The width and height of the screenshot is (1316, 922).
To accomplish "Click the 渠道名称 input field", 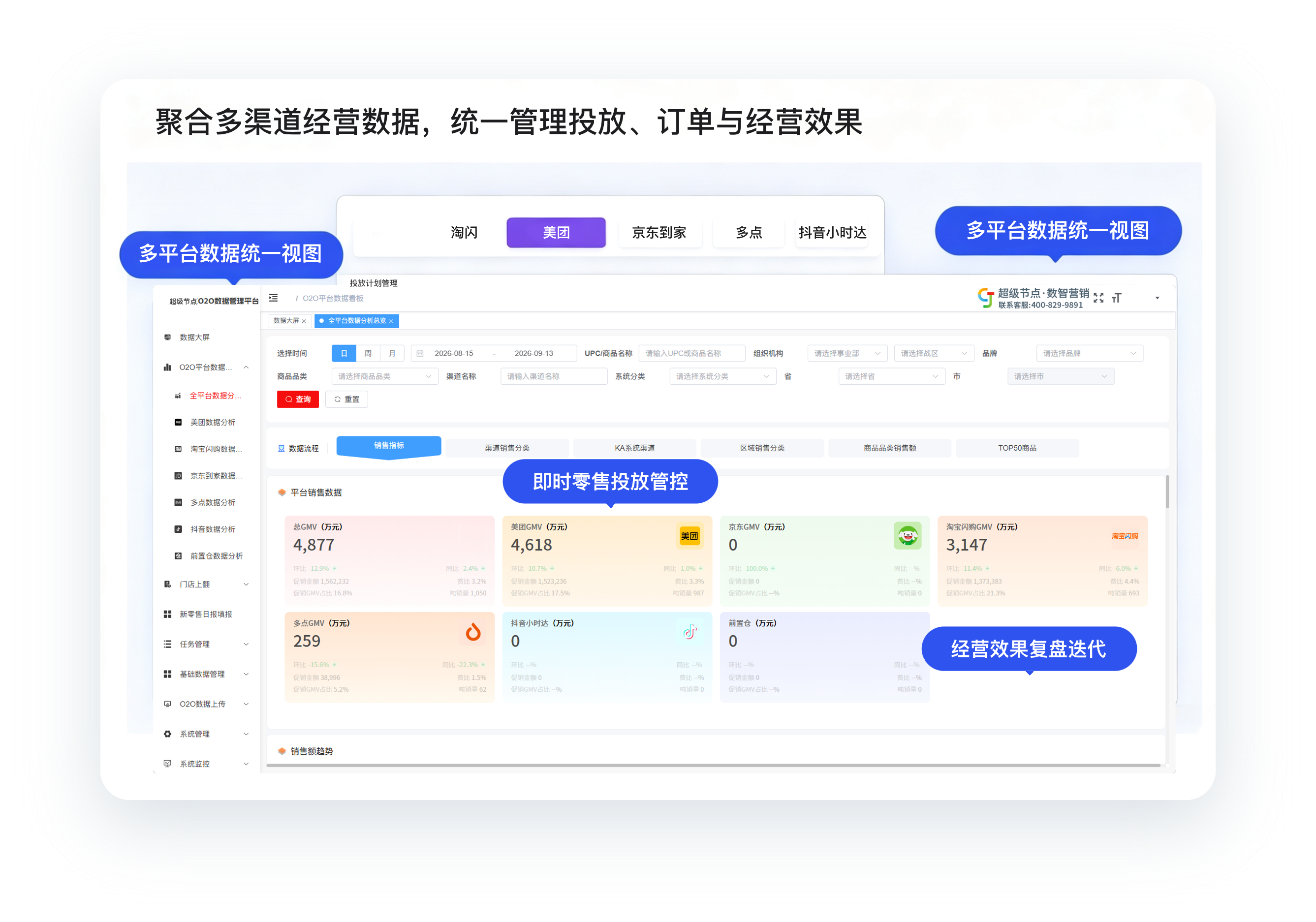I will (x=554, y=376).
